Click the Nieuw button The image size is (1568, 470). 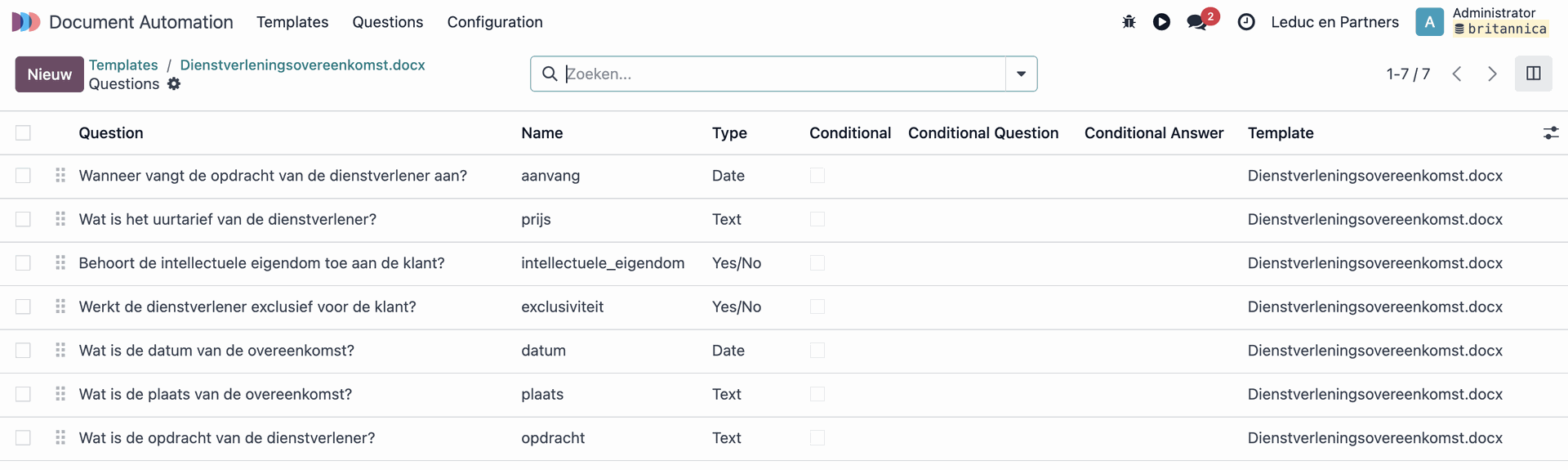point(49,74)
